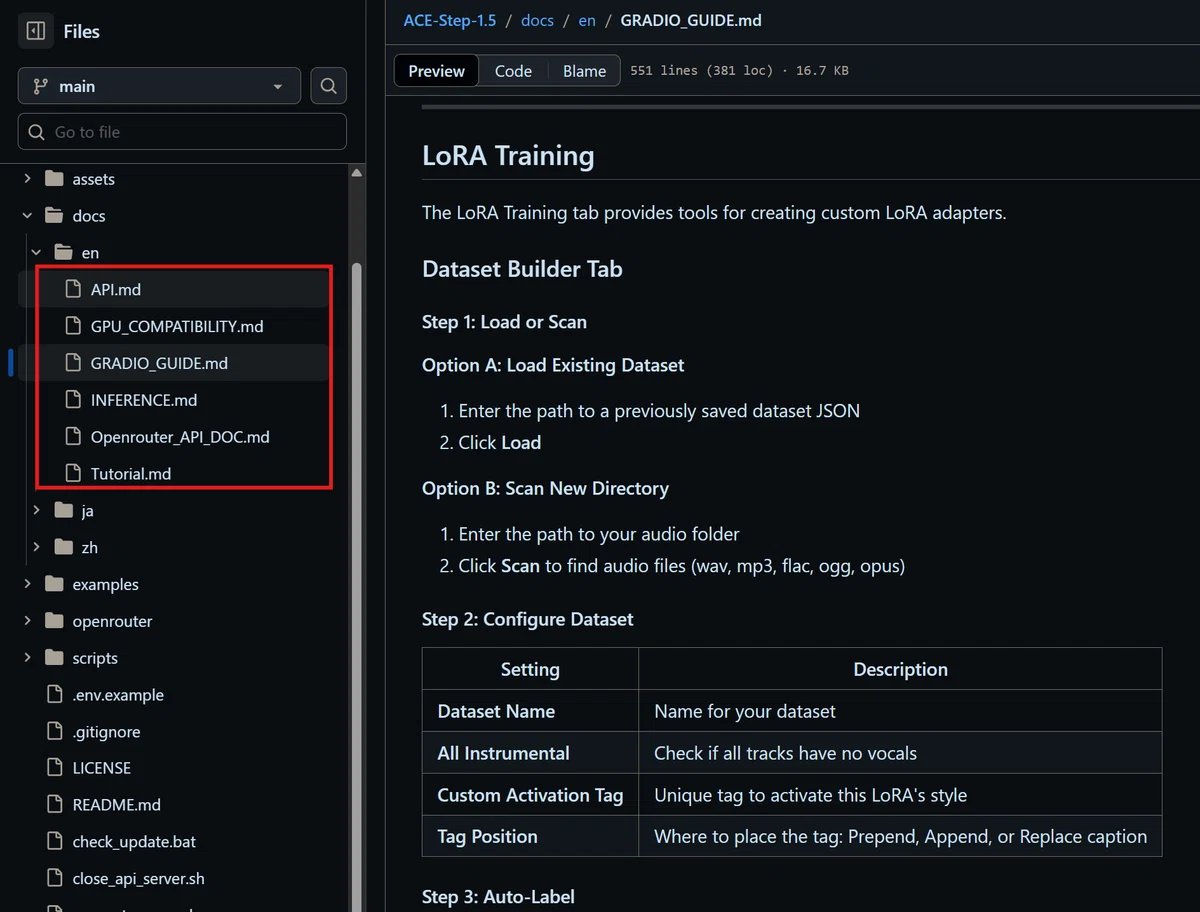Collapse the file tree side panel icon

point(36,31)
